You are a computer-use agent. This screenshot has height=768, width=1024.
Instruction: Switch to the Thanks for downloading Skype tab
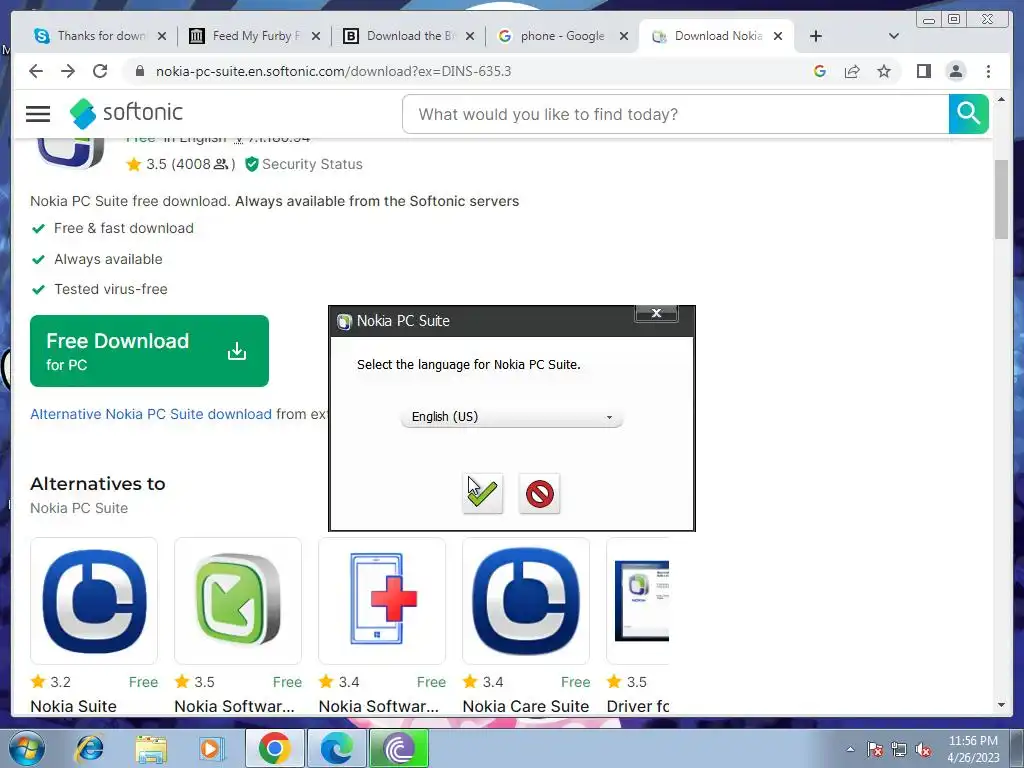(x=101, y=36)
